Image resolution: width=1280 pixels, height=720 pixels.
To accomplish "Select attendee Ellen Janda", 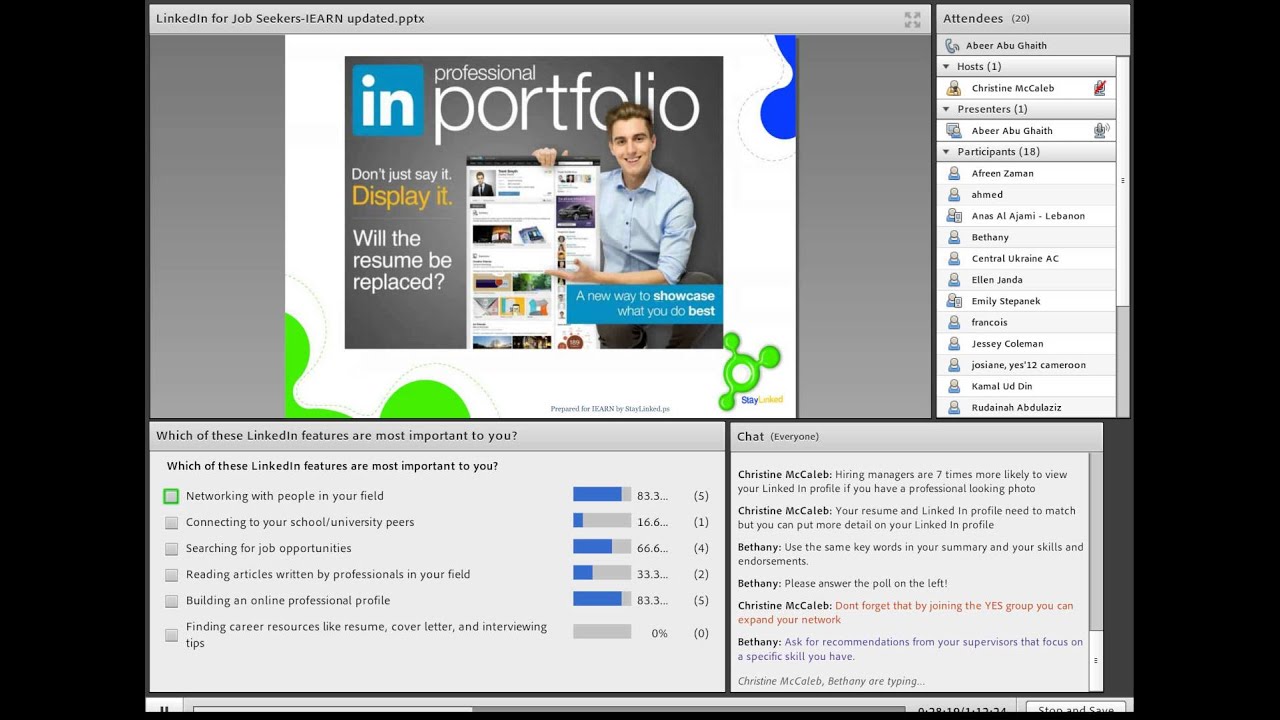I will click(x=1026, y=280).
